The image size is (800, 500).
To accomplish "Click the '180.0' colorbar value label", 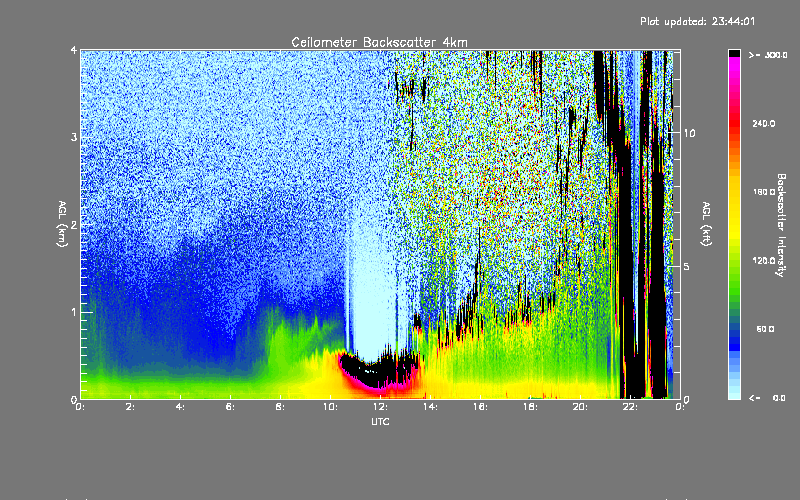I will (x=764, y=192).
